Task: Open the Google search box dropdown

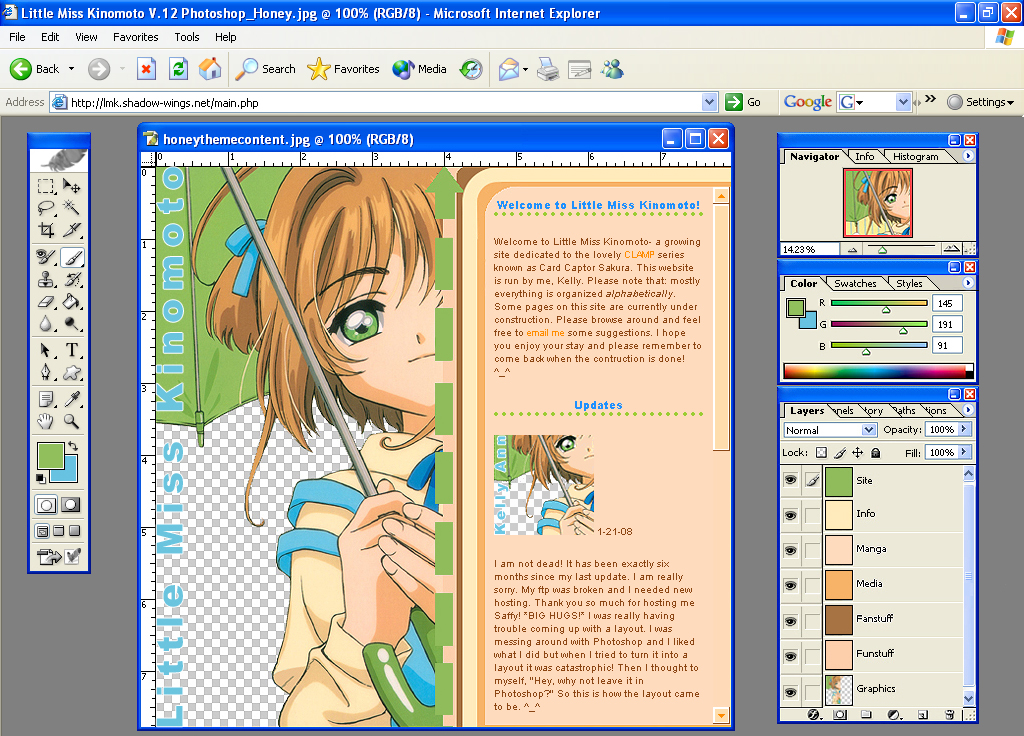Action: click(903, 102)
